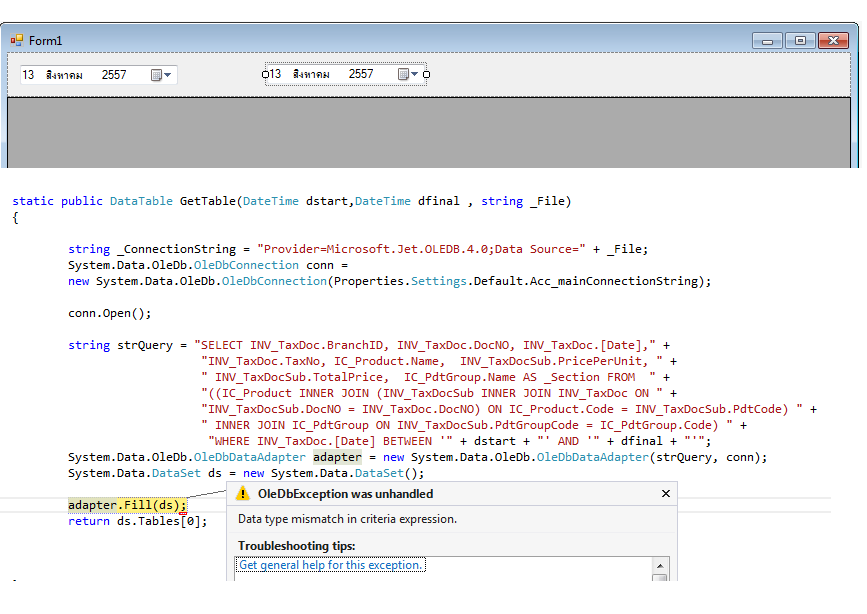
Task: Select the Thai month in second date picker
Action: click(311, 74)
